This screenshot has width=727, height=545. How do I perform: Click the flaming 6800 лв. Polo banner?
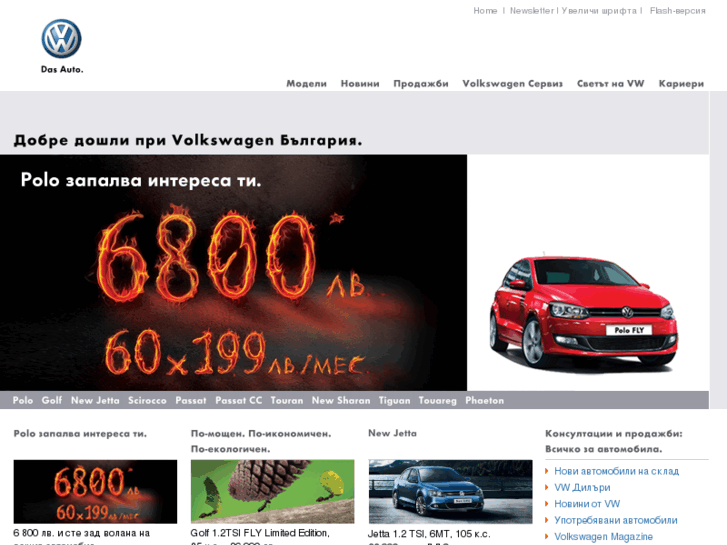point(233,273)
